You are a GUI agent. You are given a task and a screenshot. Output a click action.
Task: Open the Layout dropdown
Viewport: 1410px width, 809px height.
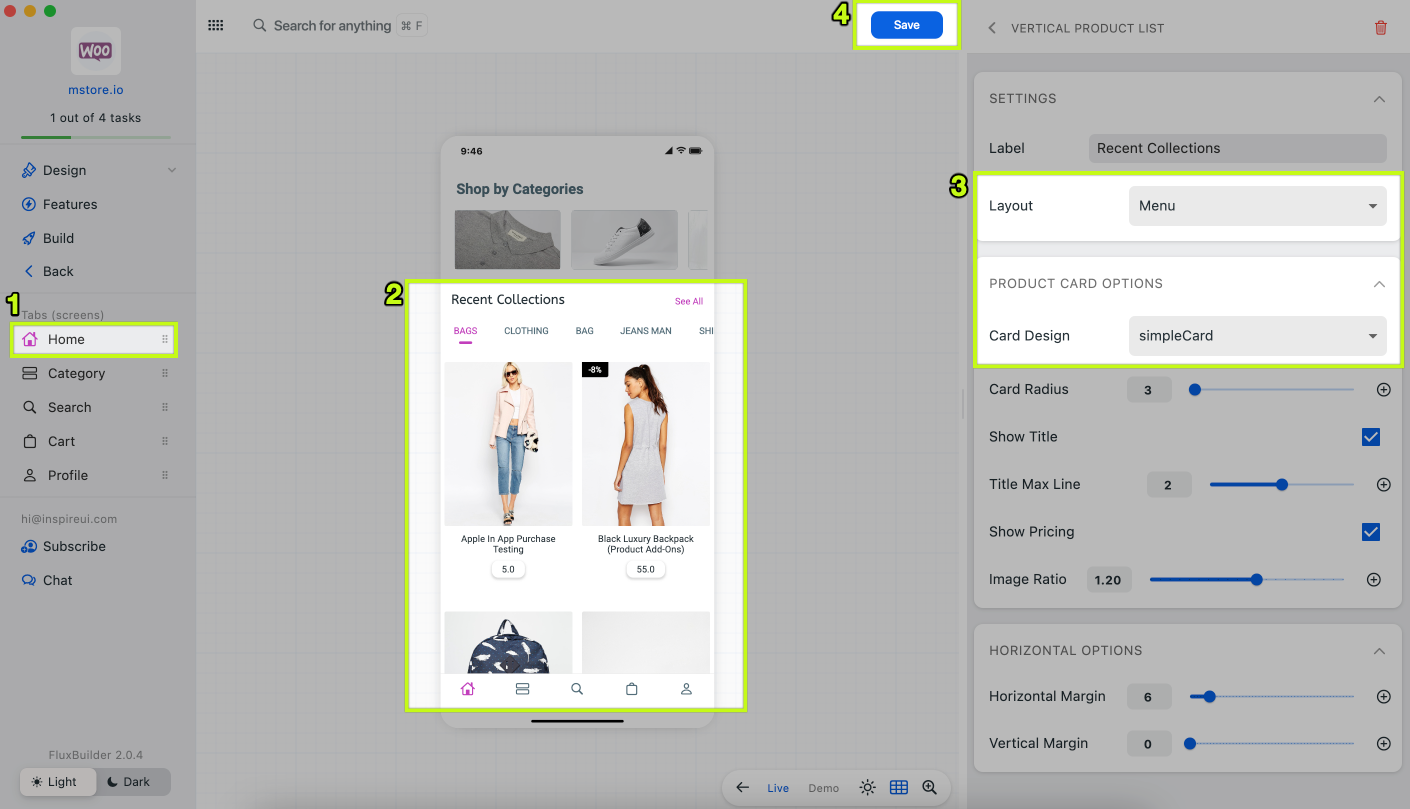[x=1257, y=206]
